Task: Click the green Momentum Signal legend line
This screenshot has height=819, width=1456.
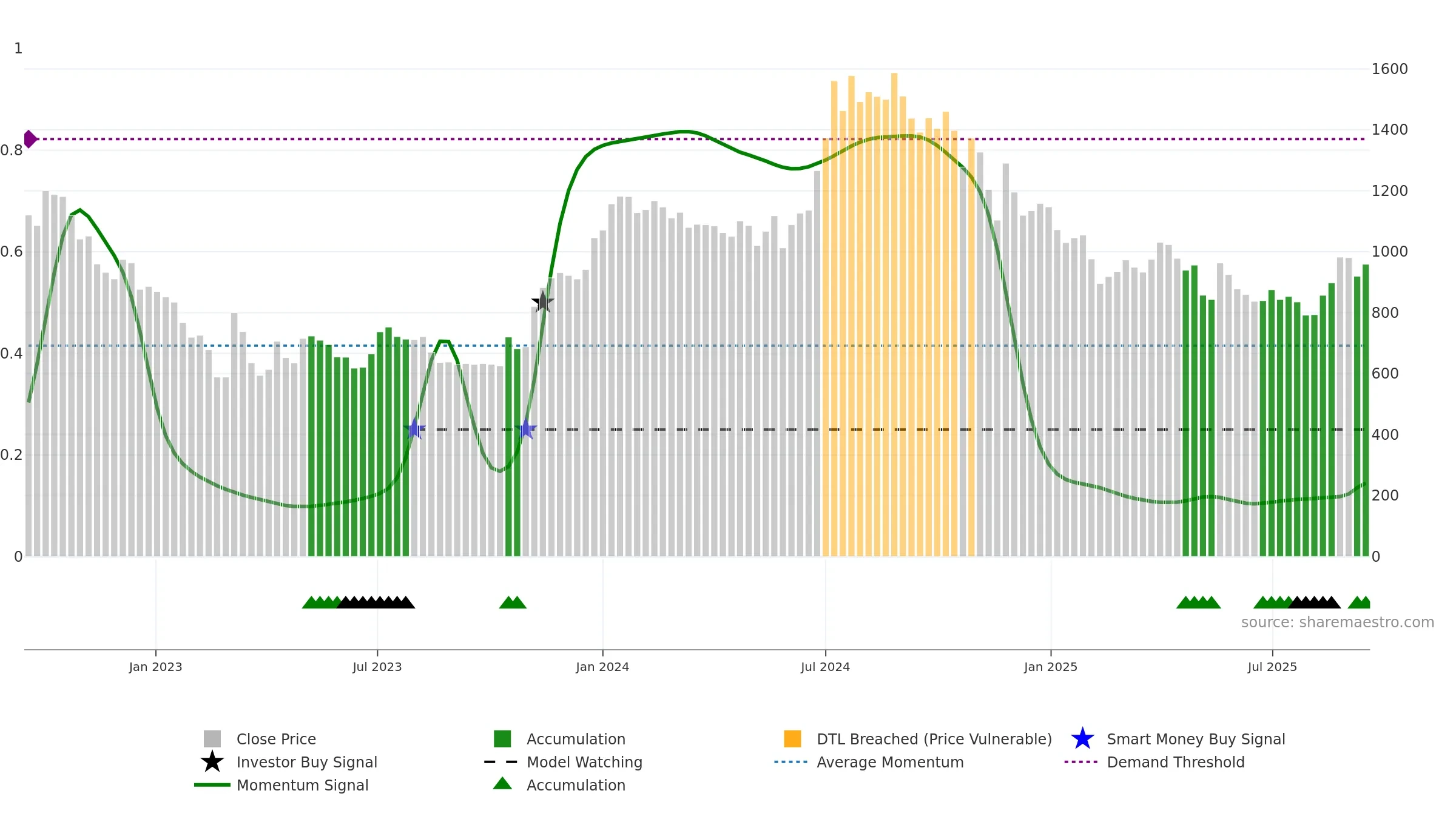Action: pyautogui.click(x=212, y=785)
